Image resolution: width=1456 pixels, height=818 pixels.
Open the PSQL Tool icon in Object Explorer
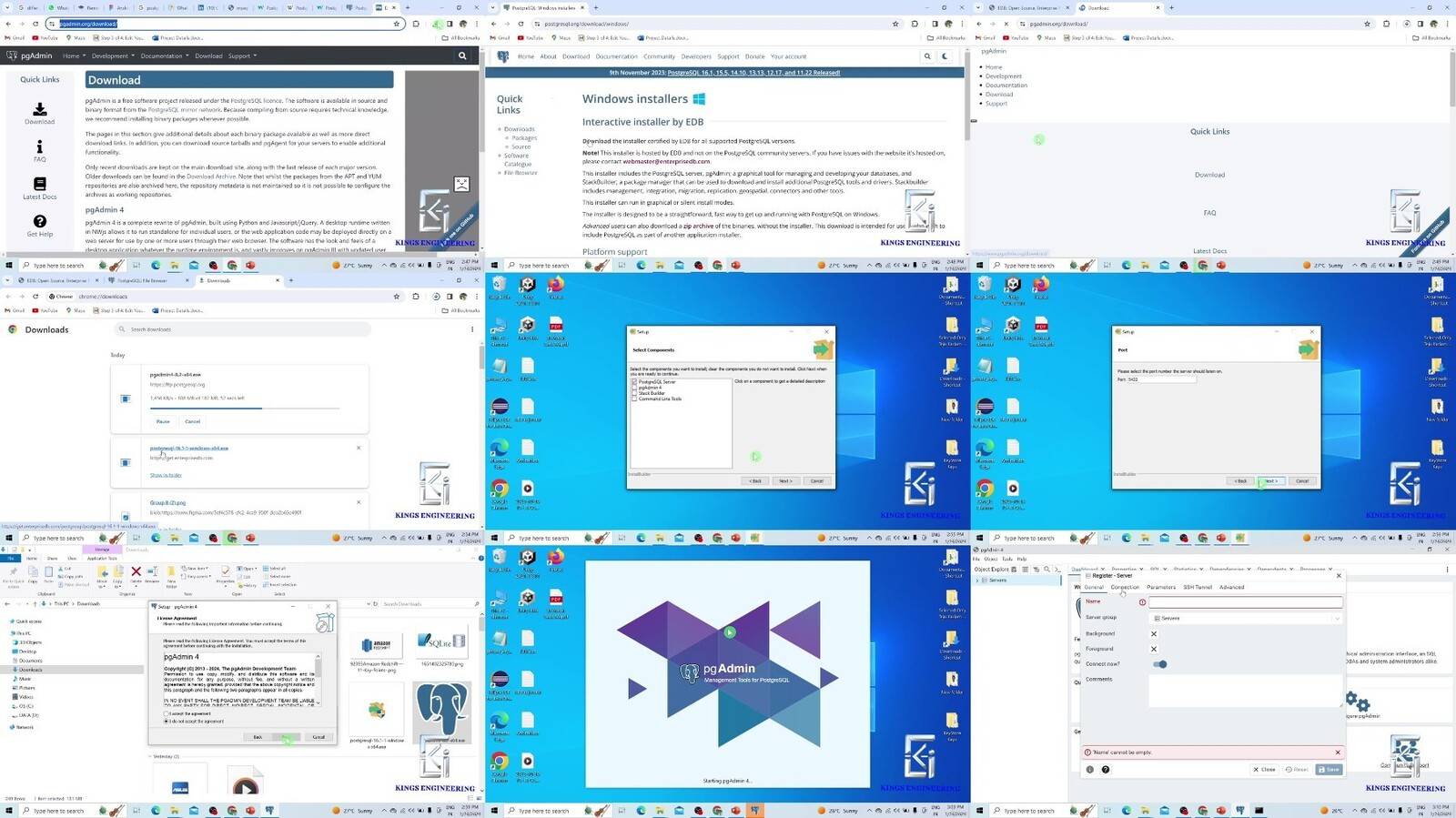tap(1057, 570)
